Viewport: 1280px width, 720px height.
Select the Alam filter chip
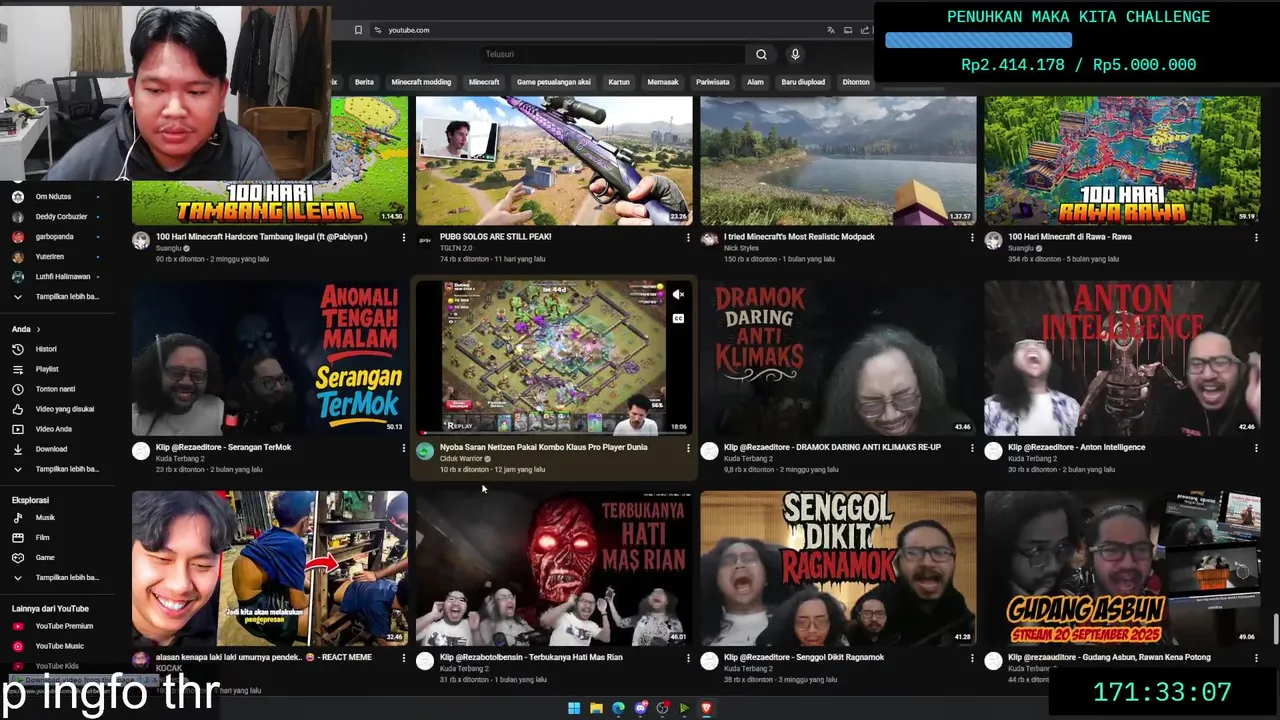coord(755,82)
